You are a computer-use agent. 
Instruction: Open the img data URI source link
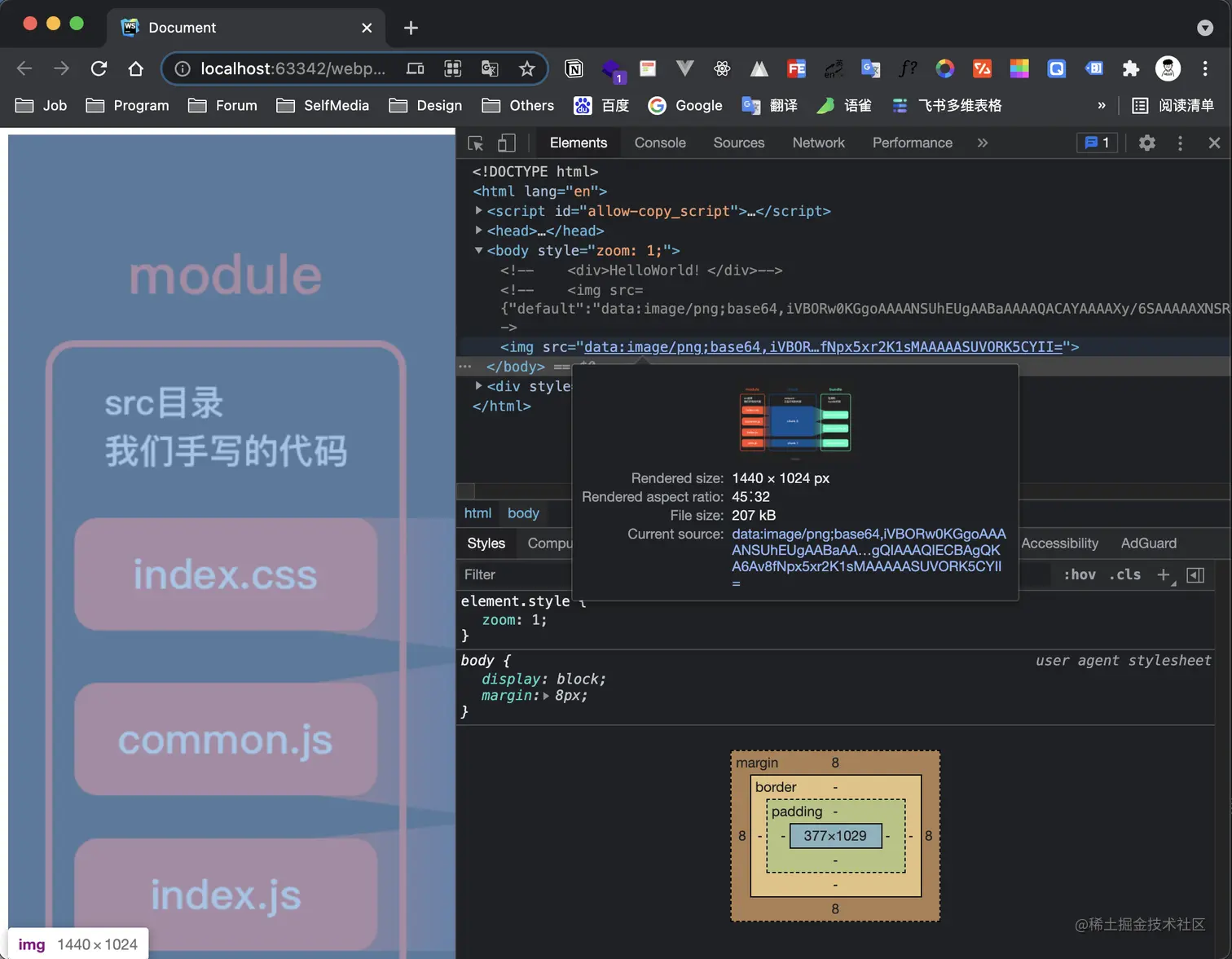pyautogui.click(x=824, y=347)
